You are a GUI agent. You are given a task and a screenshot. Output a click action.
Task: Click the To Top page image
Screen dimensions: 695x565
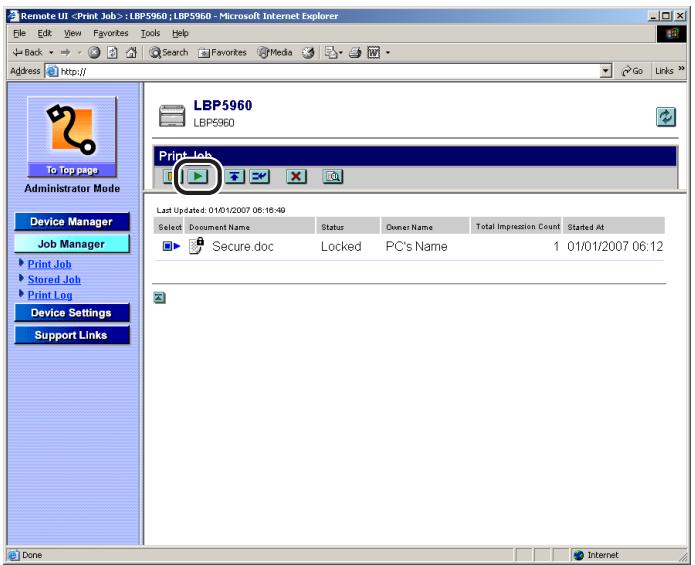pyautogui.click(x=72, y=136)
